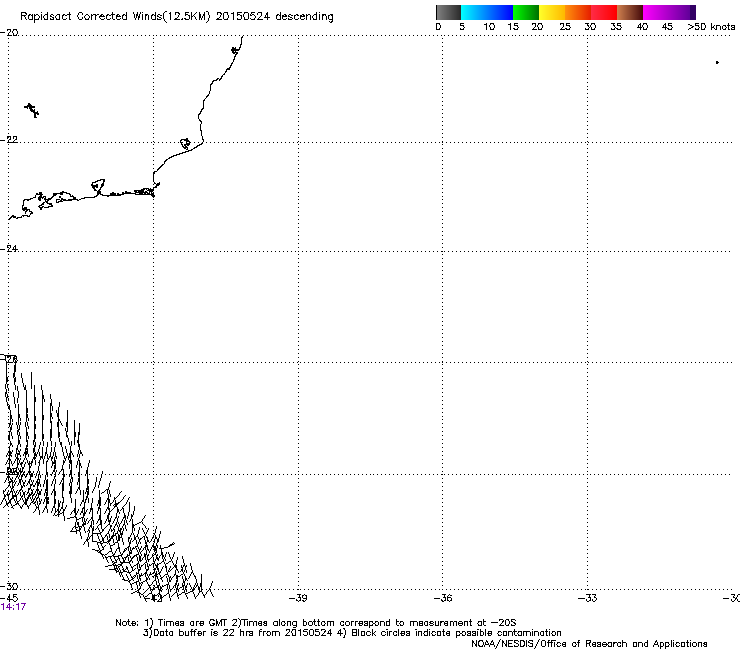The image size is (740, 650).
Task: Click the '-45' longitude axis label
Action: tap(9, 598)
